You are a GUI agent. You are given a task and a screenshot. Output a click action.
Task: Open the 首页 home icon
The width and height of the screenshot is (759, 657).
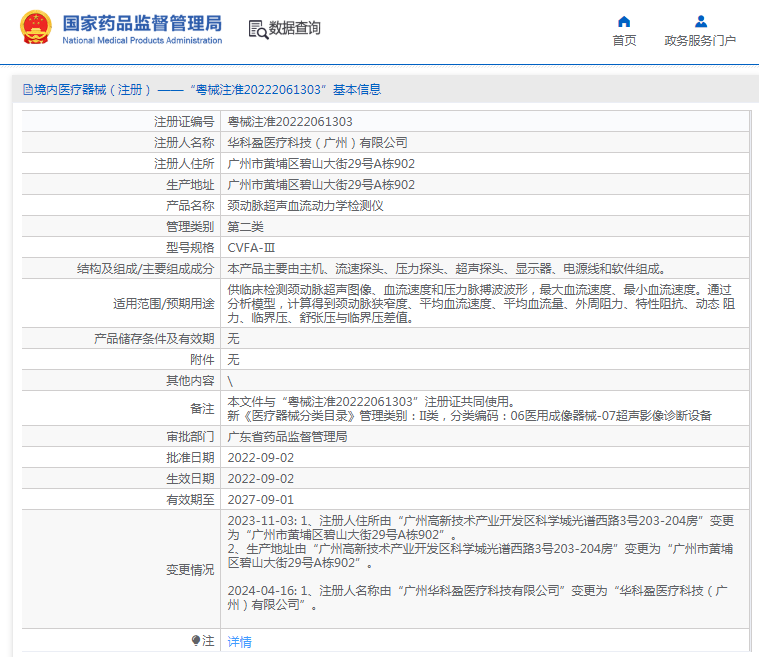pos(624,22)
